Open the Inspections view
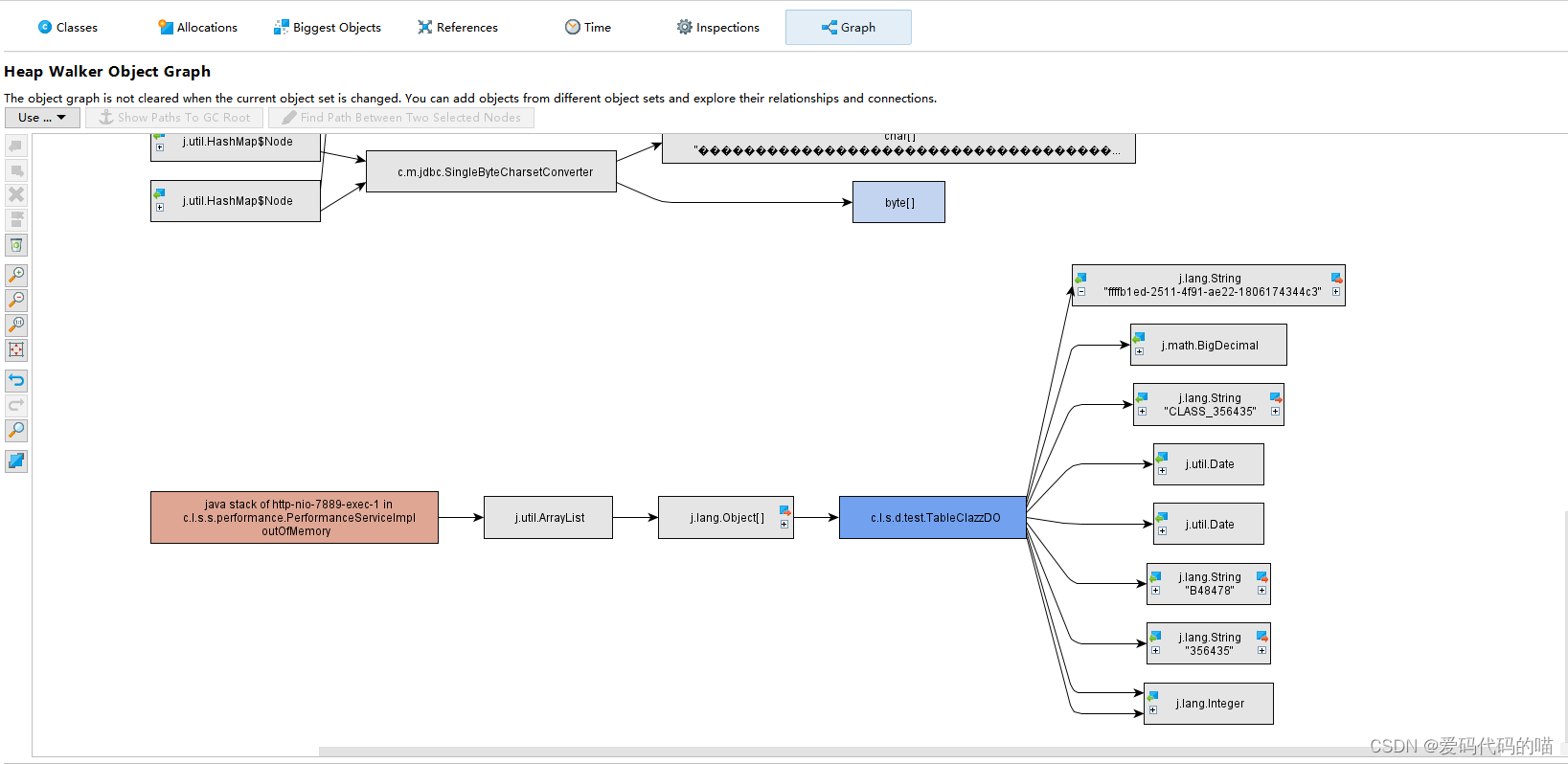The width and height of the screenshot is (1568, 764). (718, 27)
